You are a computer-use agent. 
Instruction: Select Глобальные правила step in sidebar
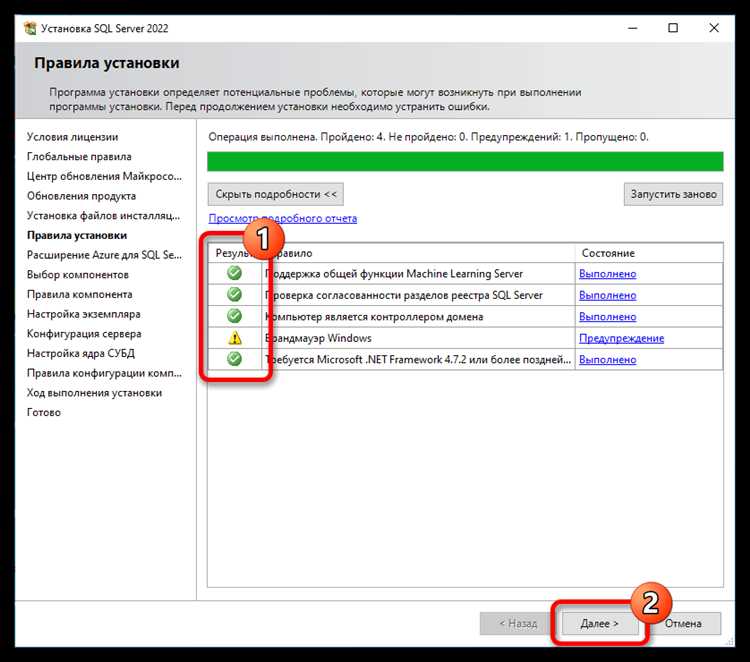pos(79,156)
